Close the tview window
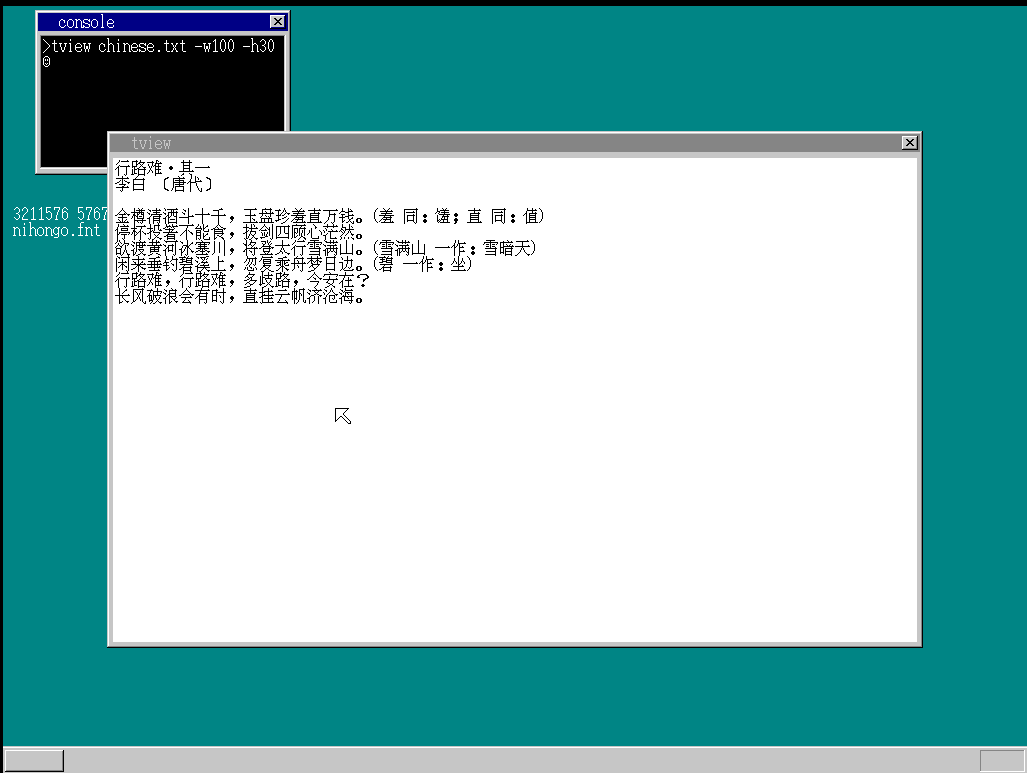This screenshot has height=773, width=1027. point(909,143)
